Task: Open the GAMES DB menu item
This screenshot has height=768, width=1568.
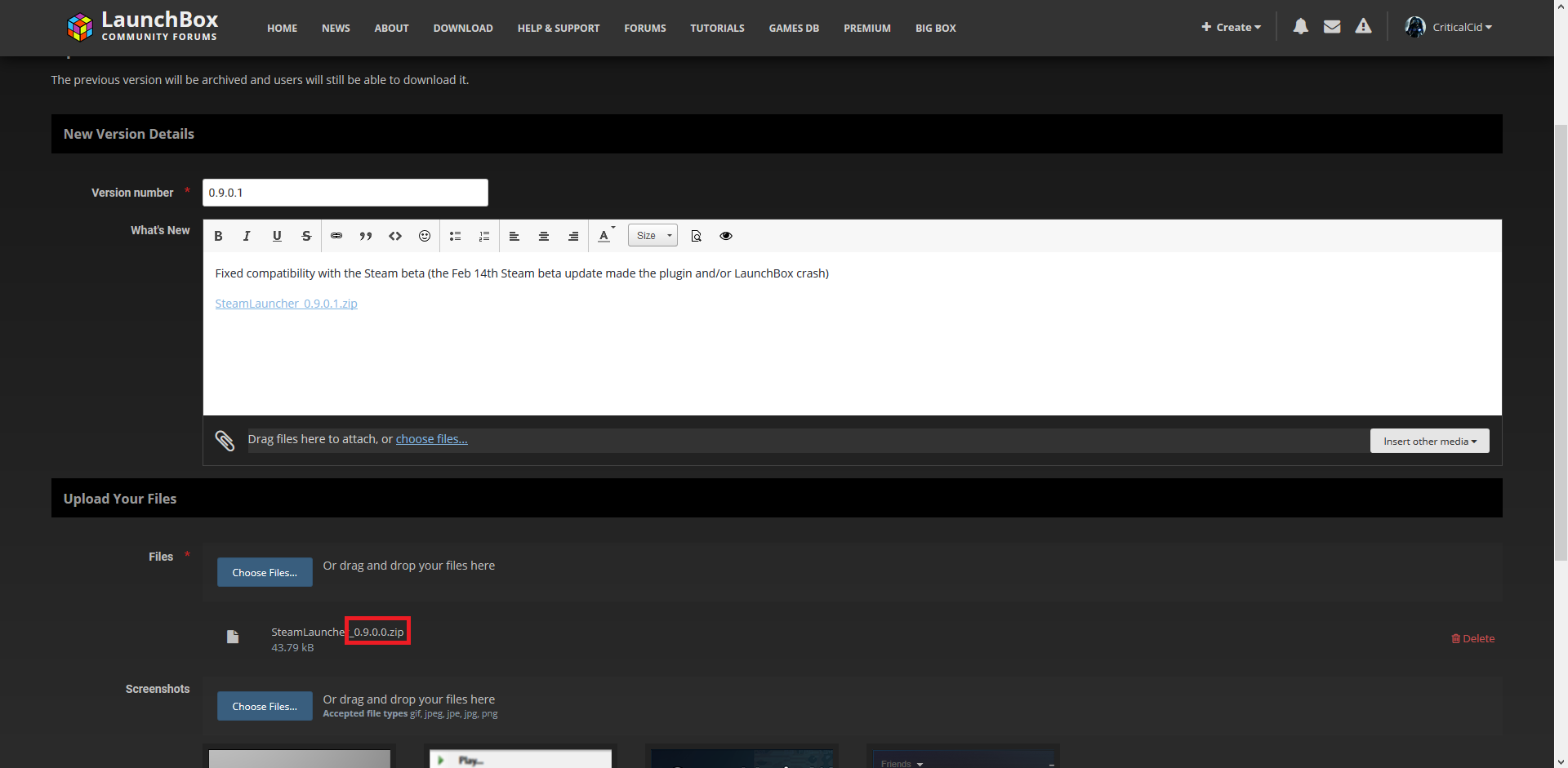Action: pos(794,28)
